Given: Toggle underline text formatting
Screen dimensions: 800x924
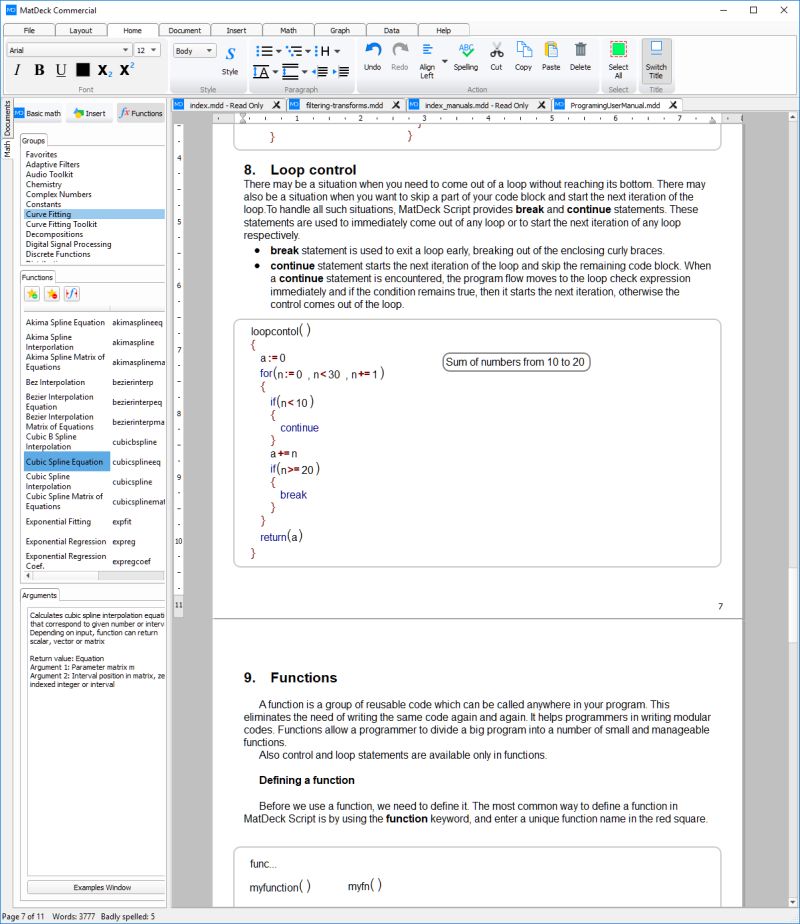Looking at the screenshot, I should pos(61,70).
